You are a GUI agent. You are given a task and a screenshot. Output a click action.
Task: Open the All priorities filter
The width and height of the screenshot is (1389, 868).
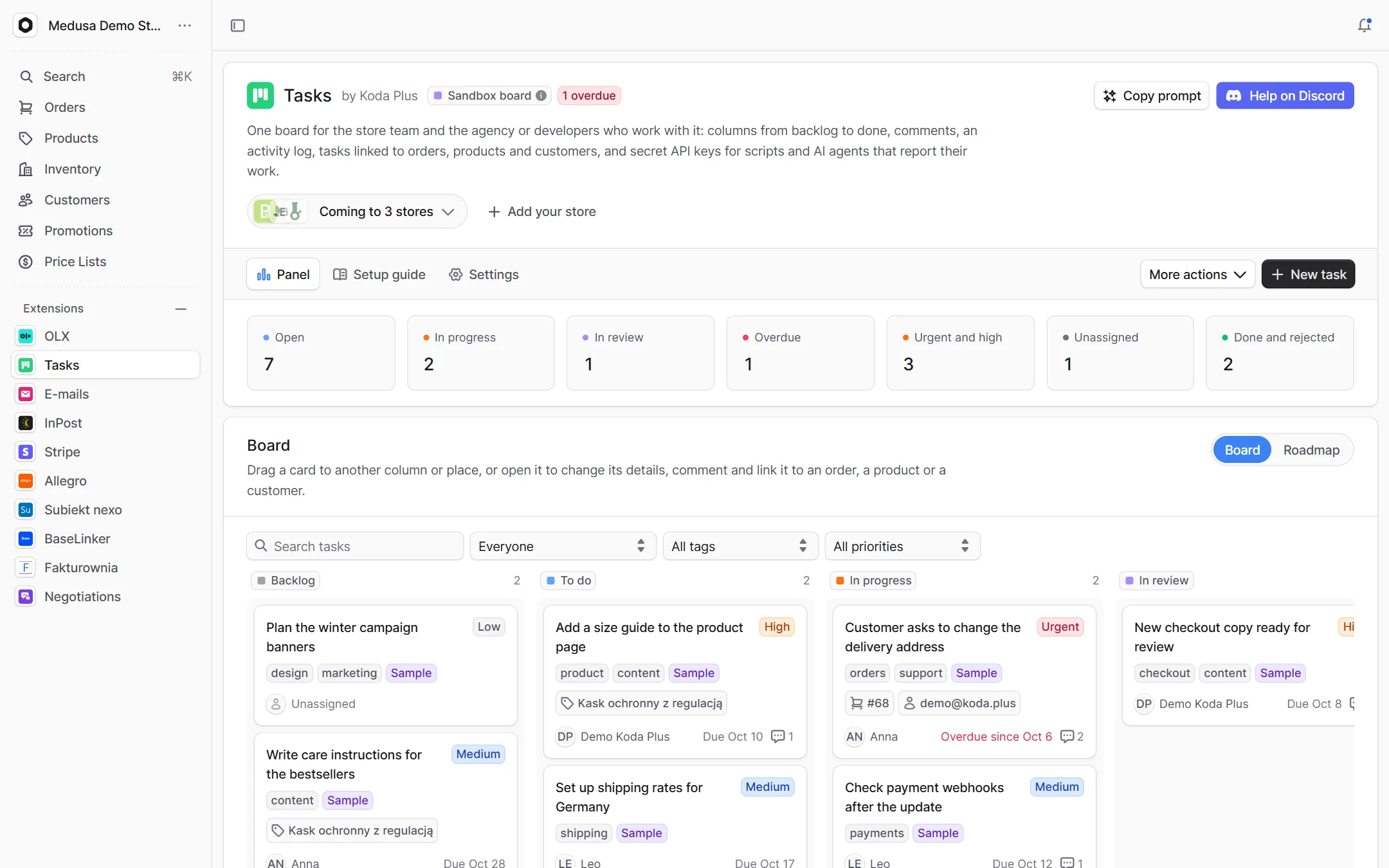pos(902,547)
